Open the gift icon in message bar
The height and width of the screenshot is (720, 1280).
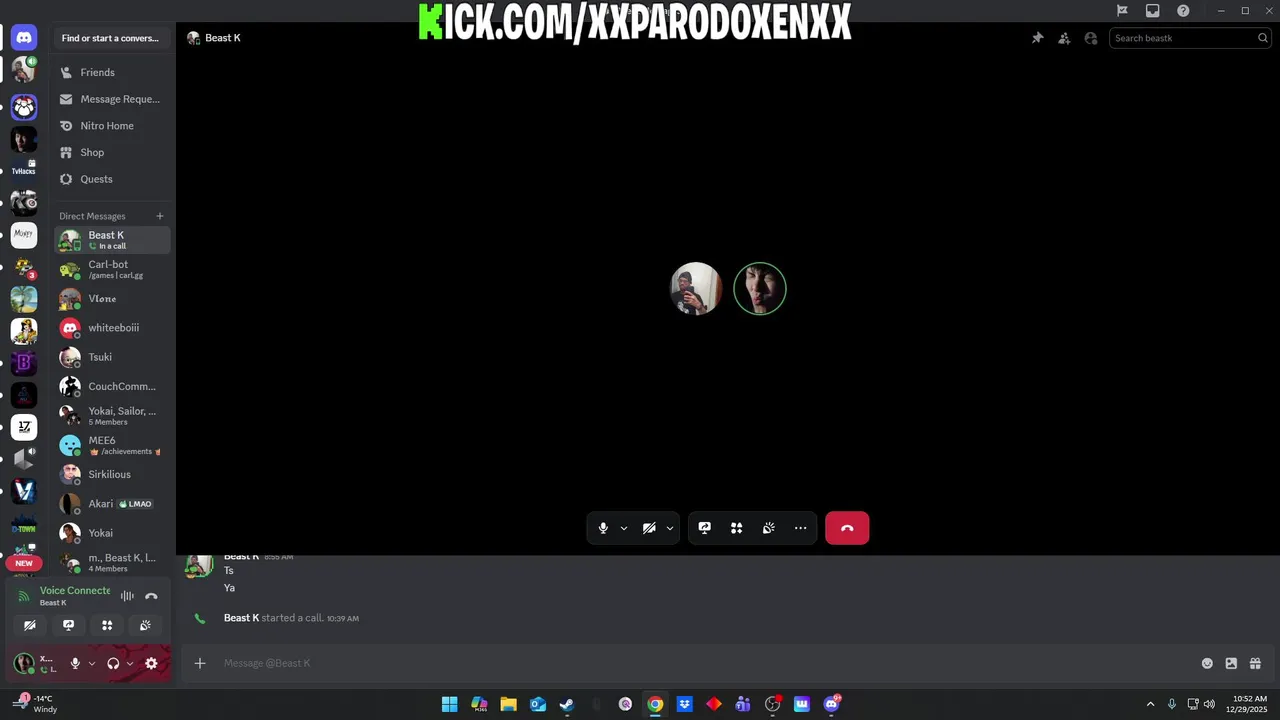[1255, 663]
